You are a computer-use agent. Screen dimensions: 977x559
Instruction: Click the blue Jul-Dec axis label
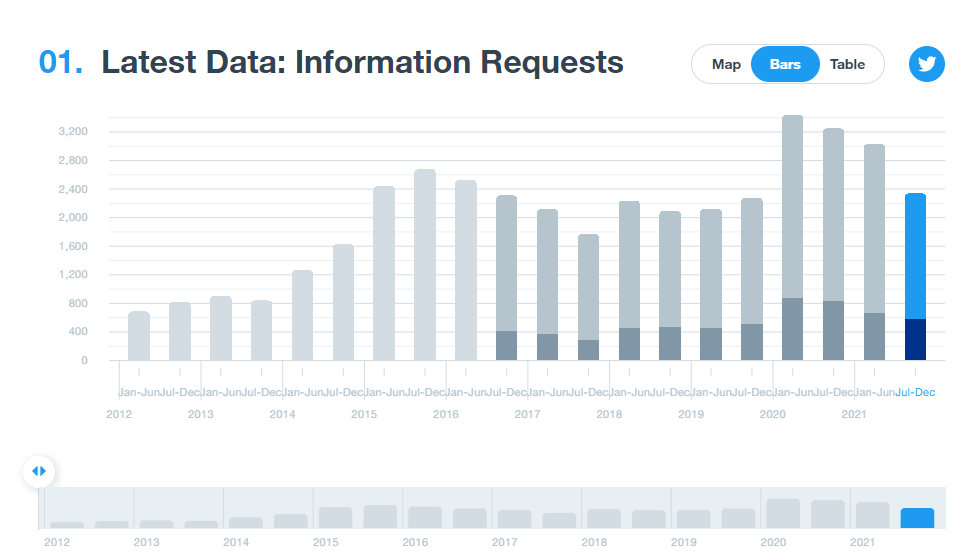[915, 392]
